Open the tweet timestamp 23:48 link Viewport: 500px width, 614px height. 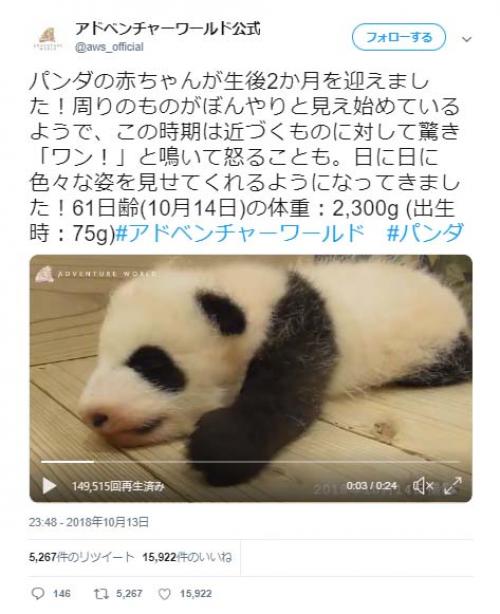tap(89, 522)
